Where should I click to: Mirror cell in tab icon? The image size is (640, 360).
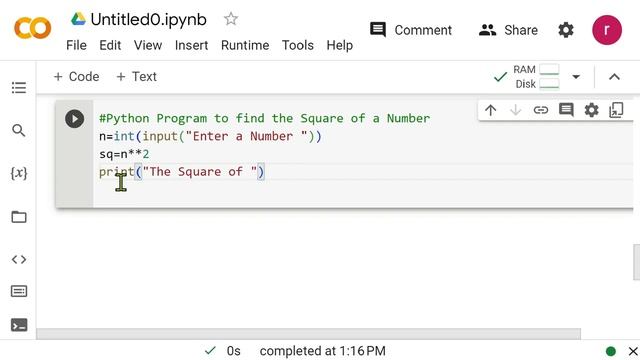click(616, 110)
